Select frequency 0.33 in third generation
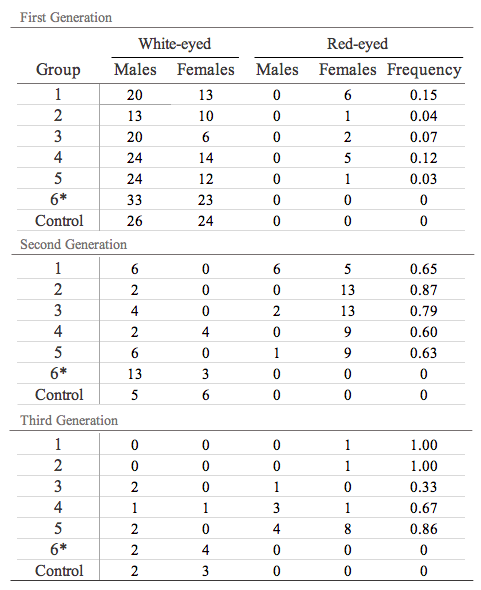 coord(423,487)
